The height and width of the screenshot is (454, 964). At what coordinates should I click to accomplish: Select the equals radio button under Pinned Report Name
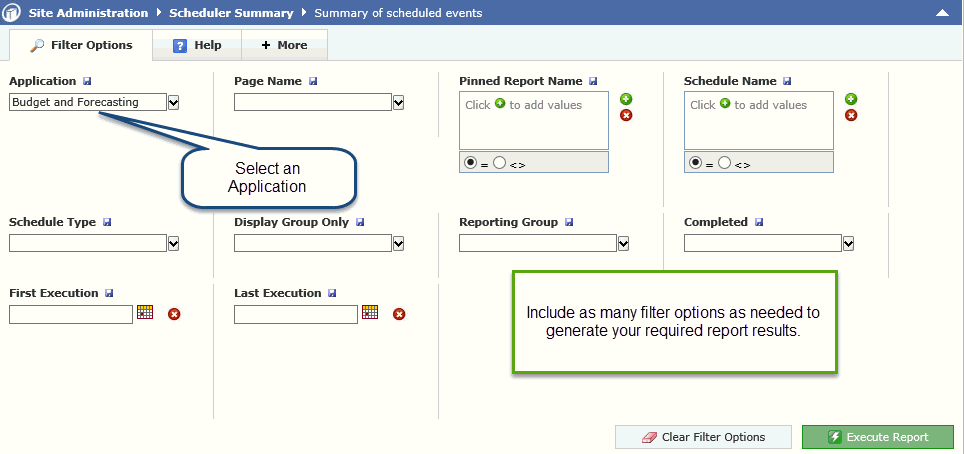pos(469,162)
